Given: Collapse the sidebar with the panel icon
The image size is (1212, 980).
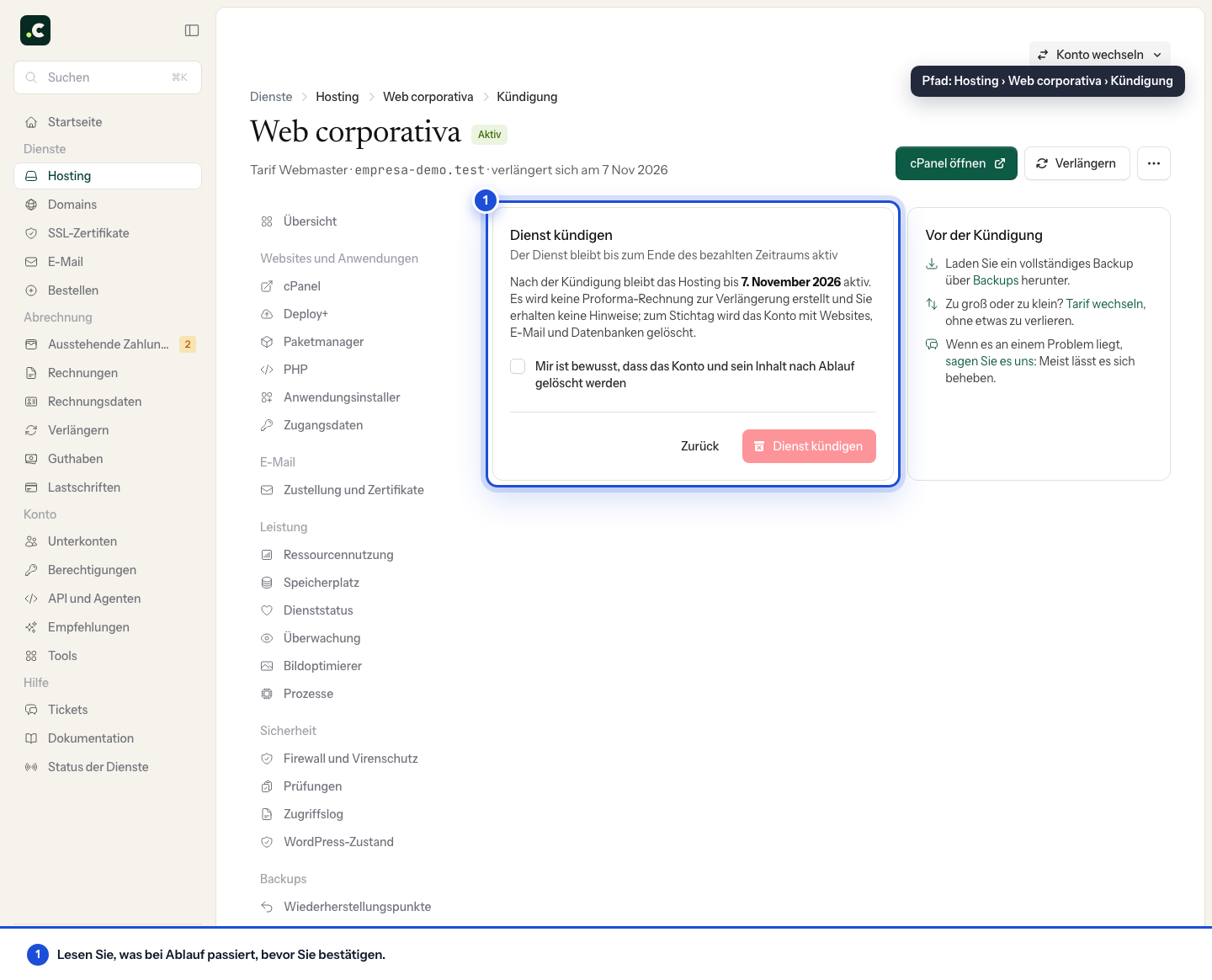Looking at the screenshot, I should [192, 30].
